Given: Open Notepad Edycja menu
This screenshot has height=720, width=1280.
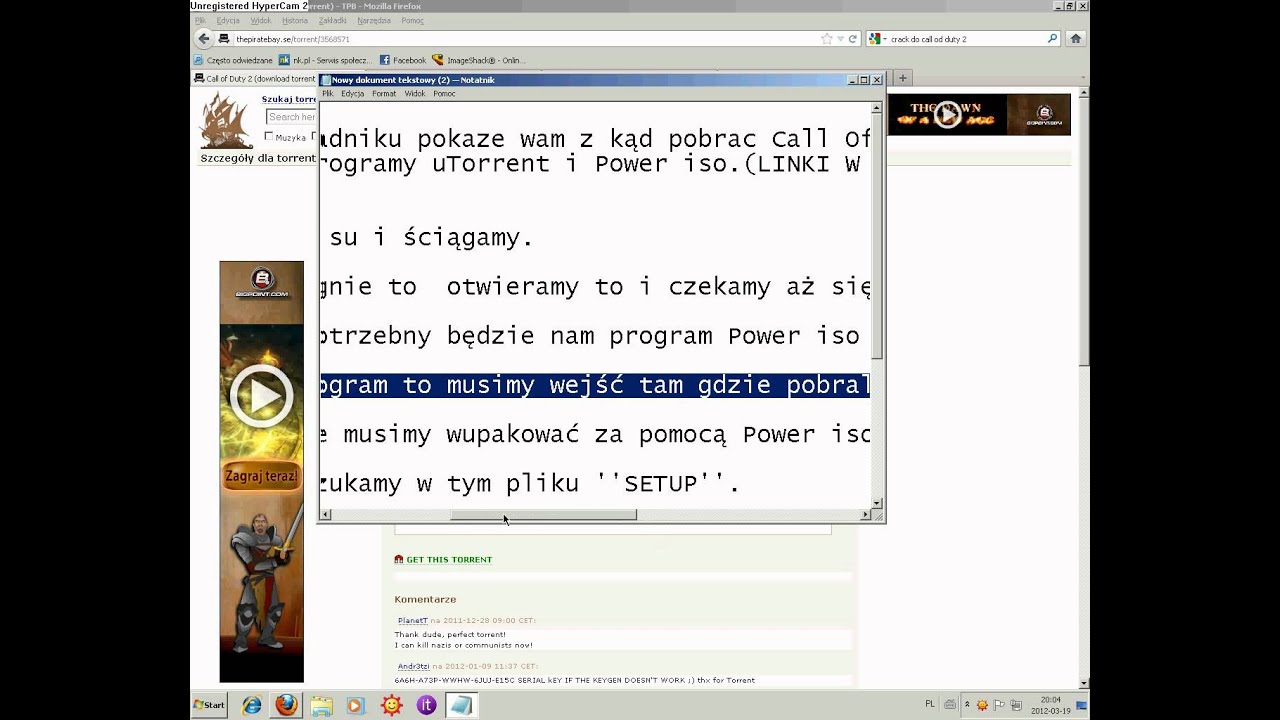Looking at the screenshot, I should 352,94.
